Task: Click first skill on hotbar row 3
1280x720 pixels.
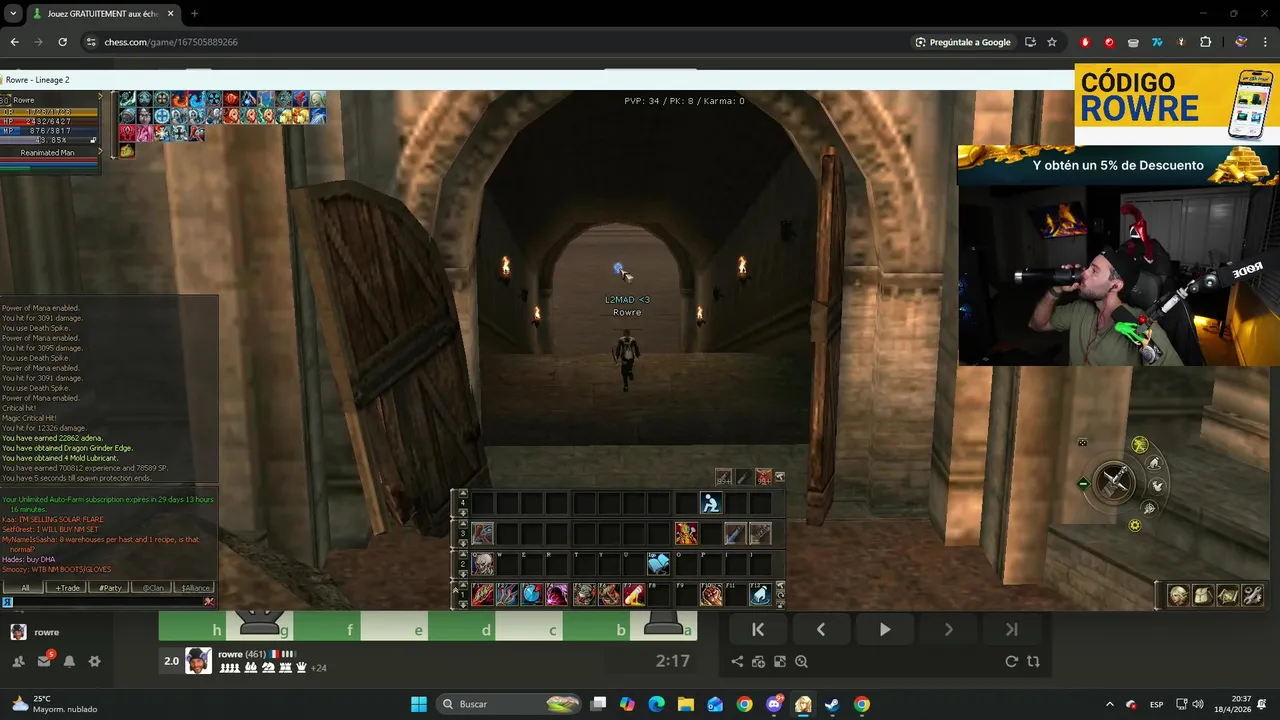Action: (483, 534)
